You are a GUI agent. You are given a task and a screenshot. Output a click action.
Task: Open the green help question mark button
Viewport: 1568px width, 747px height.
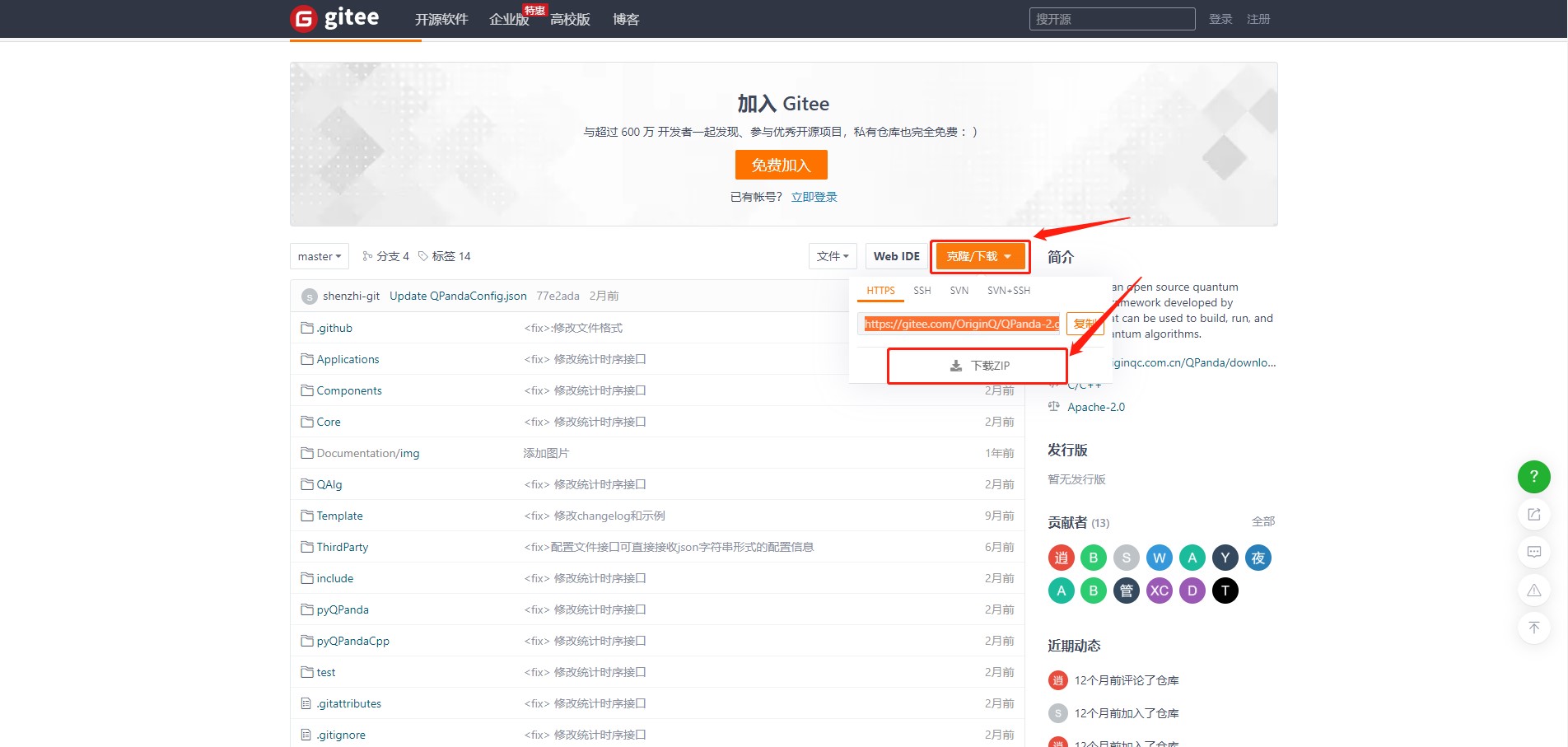click(x=1533, y=476)
